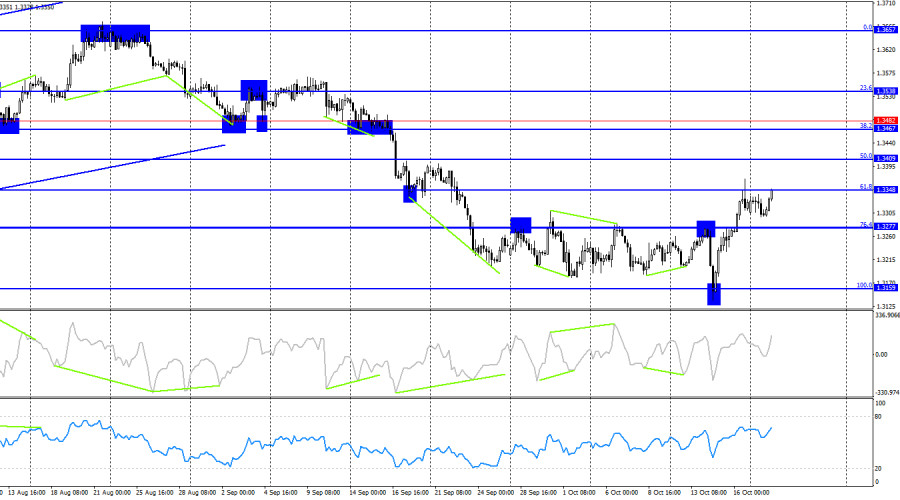The width and height of the screenshot is (900, 500).
Task: Click the 1.3395 axis price value
Action: click(886, 166)
